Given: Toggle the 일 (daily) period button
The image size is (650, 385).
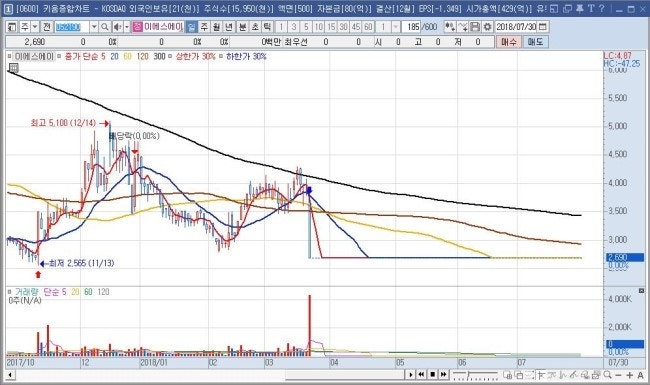Looking at the screenshot, I should 191,27.
